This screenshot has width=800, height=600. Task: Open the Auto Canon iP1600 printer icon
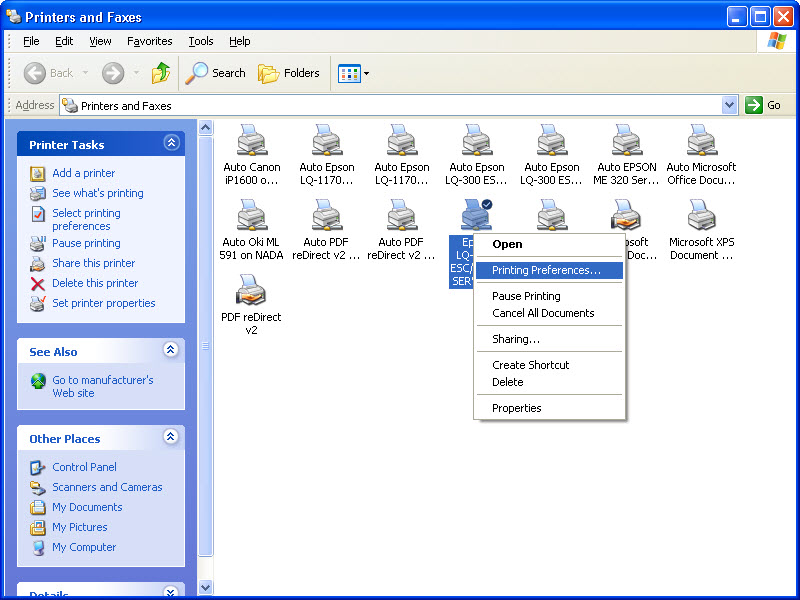click(x=251, y=141)
